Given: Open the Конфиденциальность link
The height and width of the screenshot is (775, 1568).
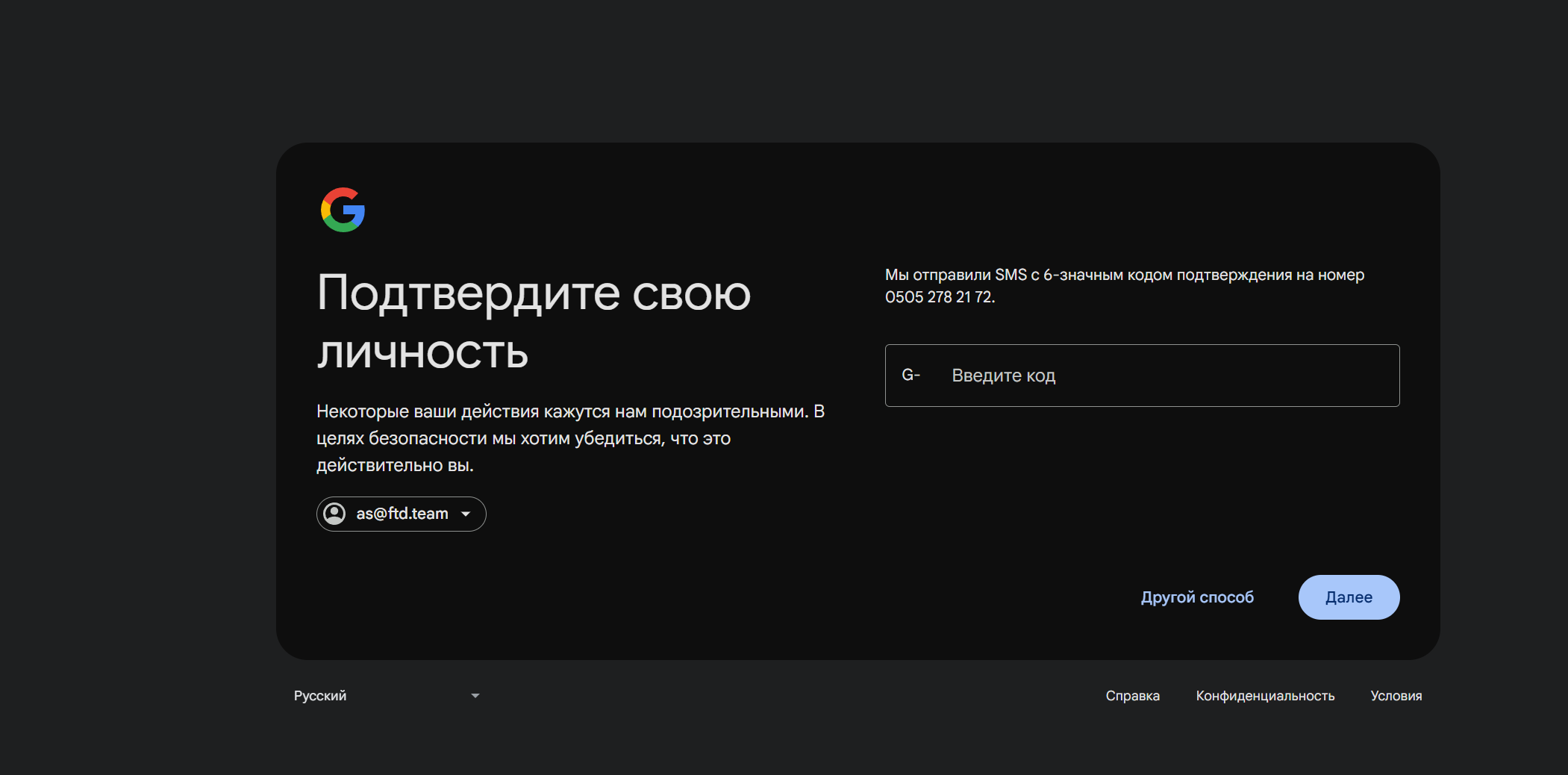Looking at the screenshot, I should click(x=1265, y=696).
